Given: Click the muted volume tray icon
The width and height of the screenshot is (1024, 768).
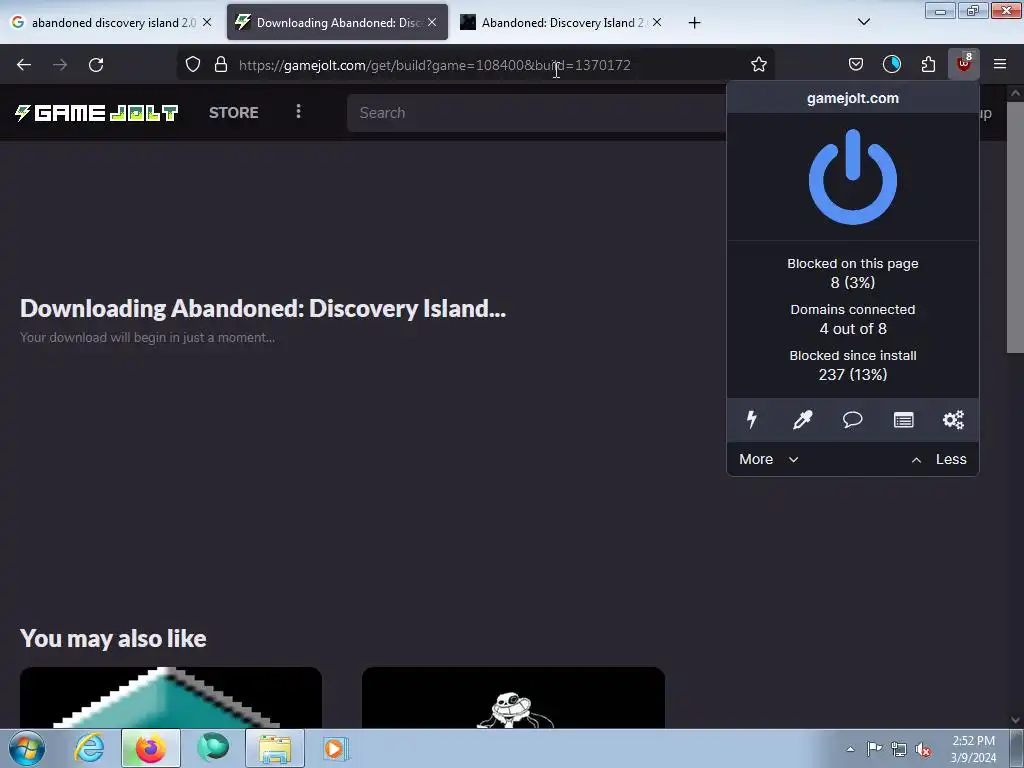Looking at the screenshot, I should (x=923, y=749).
